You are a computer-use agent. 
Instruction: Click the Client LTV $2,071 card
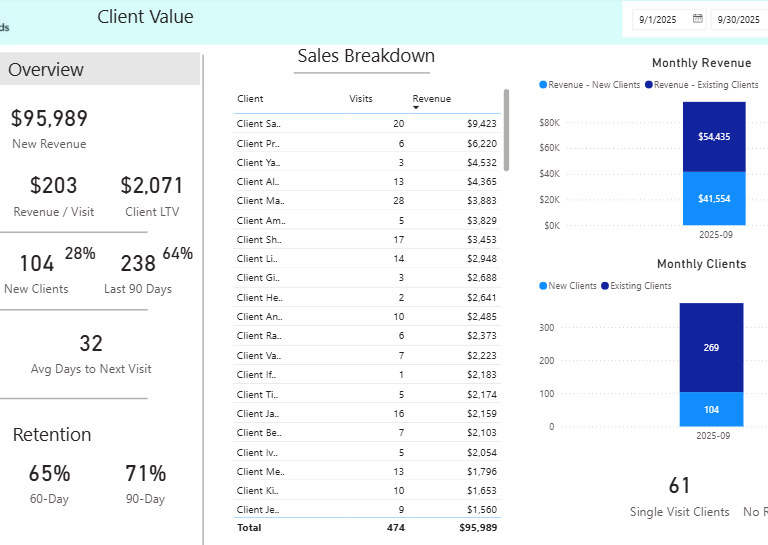[152, 195]
